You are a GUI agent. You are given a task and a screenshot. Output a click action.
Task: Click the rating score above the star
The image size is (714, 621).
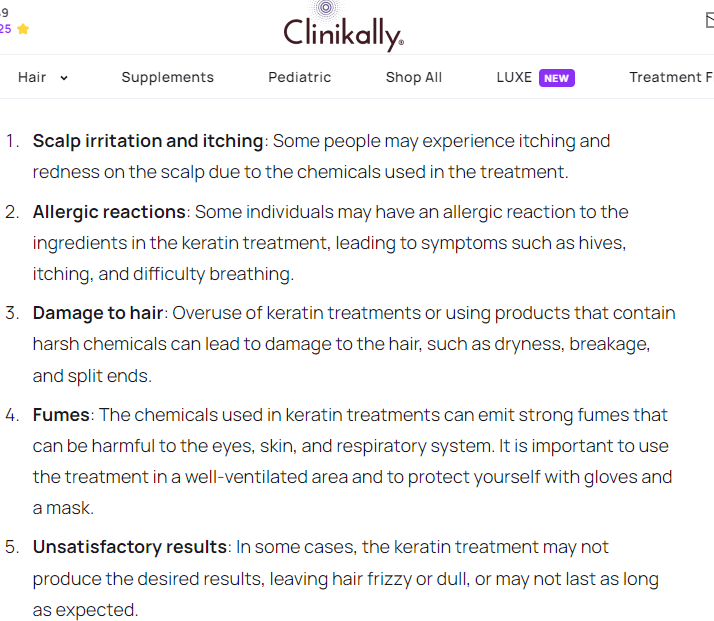[4, 13]
